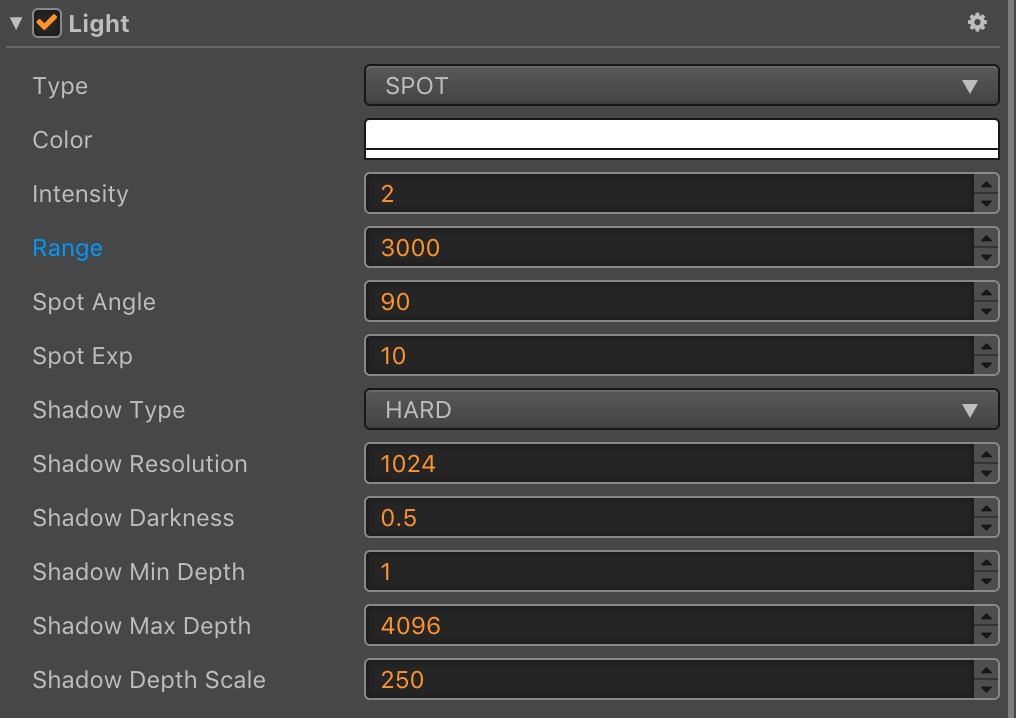The height and width of the screenshot is (718, 1016).
Task: Decrease Intensity with the down arrow
Action: tap(986, 203)
